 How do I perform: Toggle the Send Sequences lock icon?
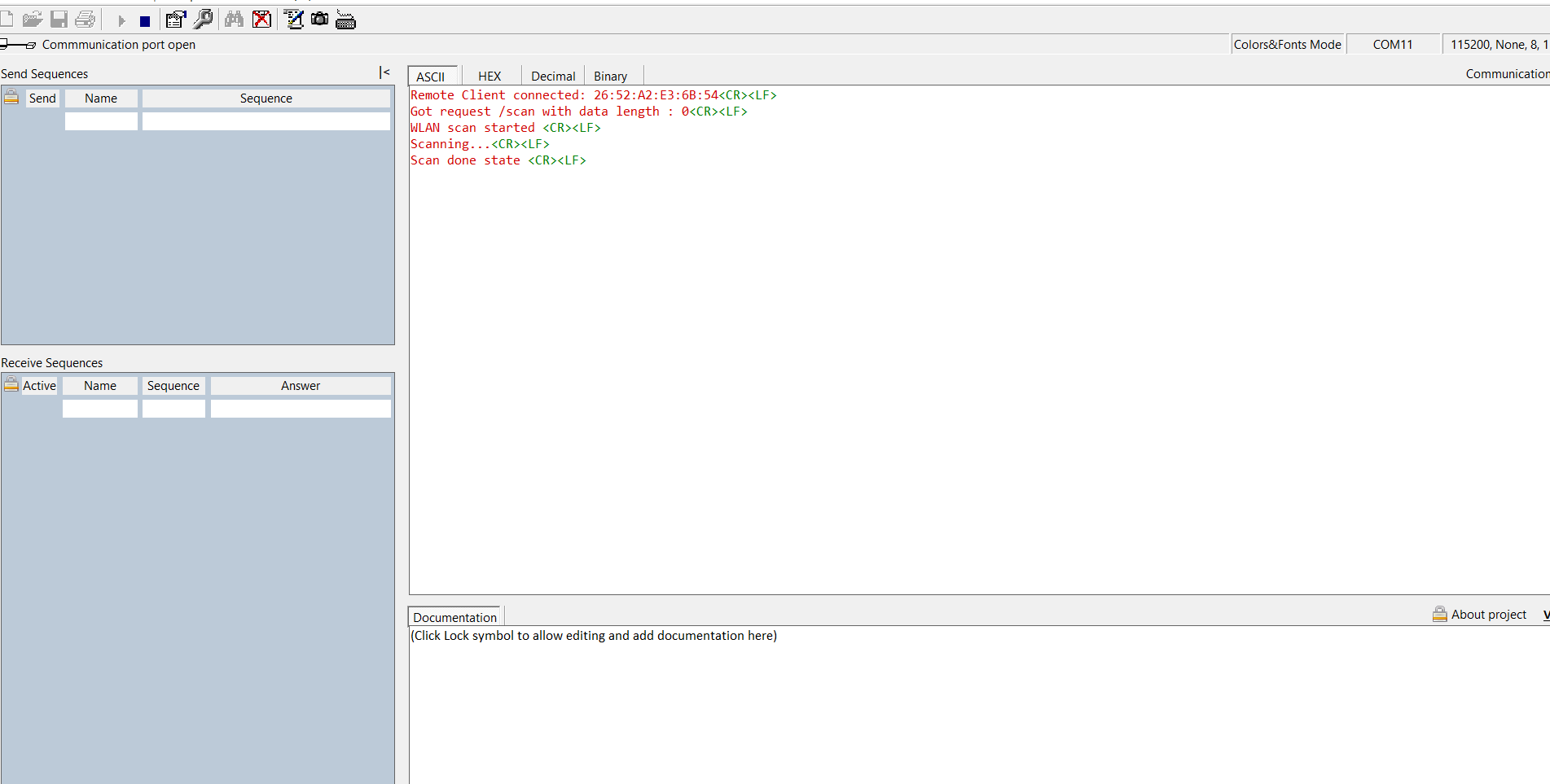[x=11, y=98]
